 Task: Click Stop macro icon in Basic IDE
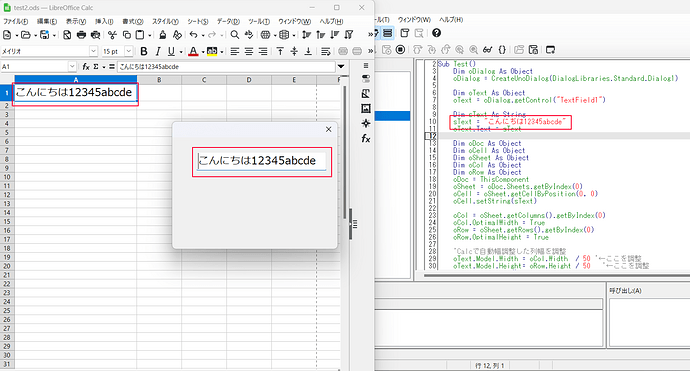tap(400, 50)
